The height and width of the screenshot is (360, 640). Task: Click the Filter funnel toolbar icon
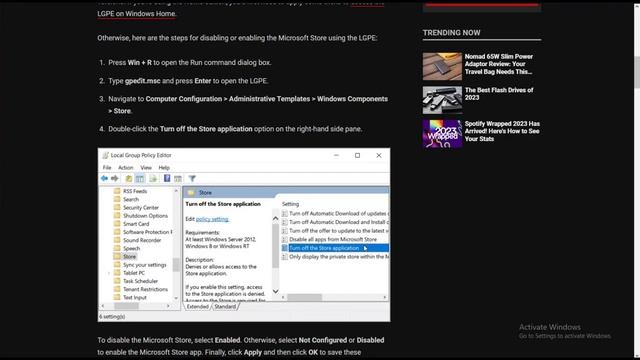point(192,178)
